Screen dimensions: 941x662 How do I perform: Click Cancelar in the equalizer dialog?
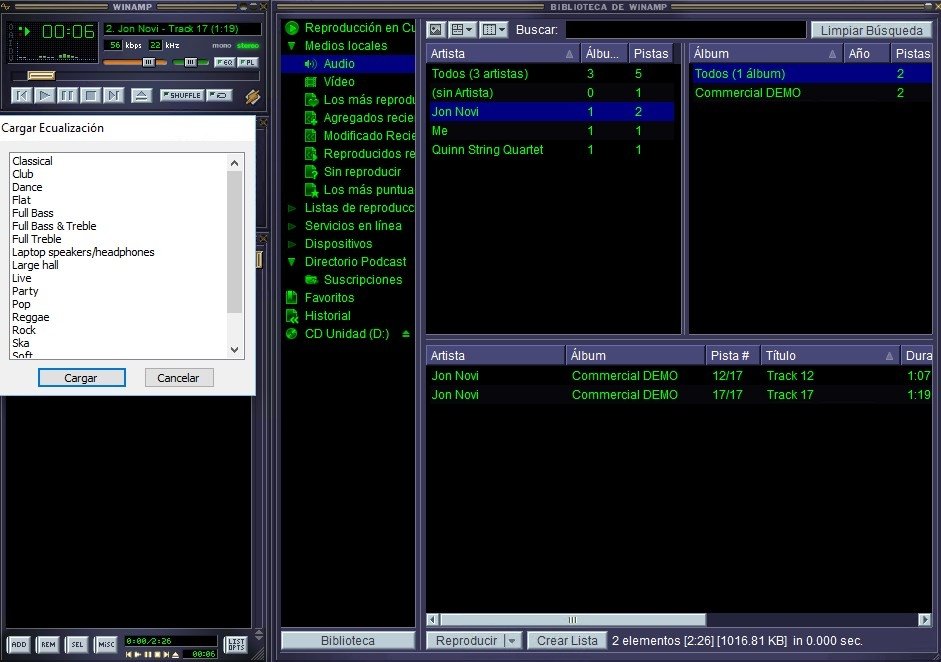click(x=179, y=378)
